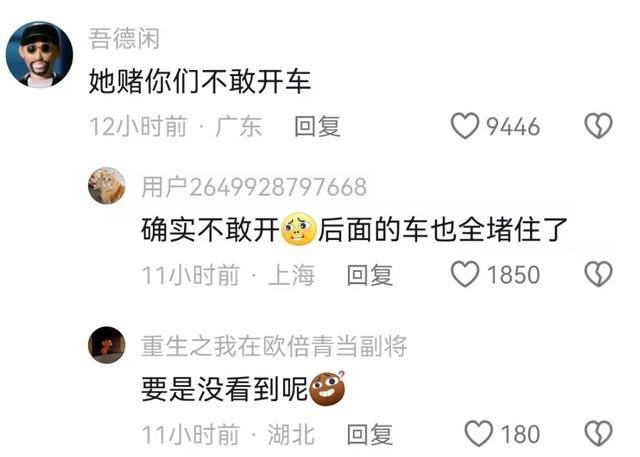
Task: Like the reply saying 要是没看到呢
Action: point(479,433)
